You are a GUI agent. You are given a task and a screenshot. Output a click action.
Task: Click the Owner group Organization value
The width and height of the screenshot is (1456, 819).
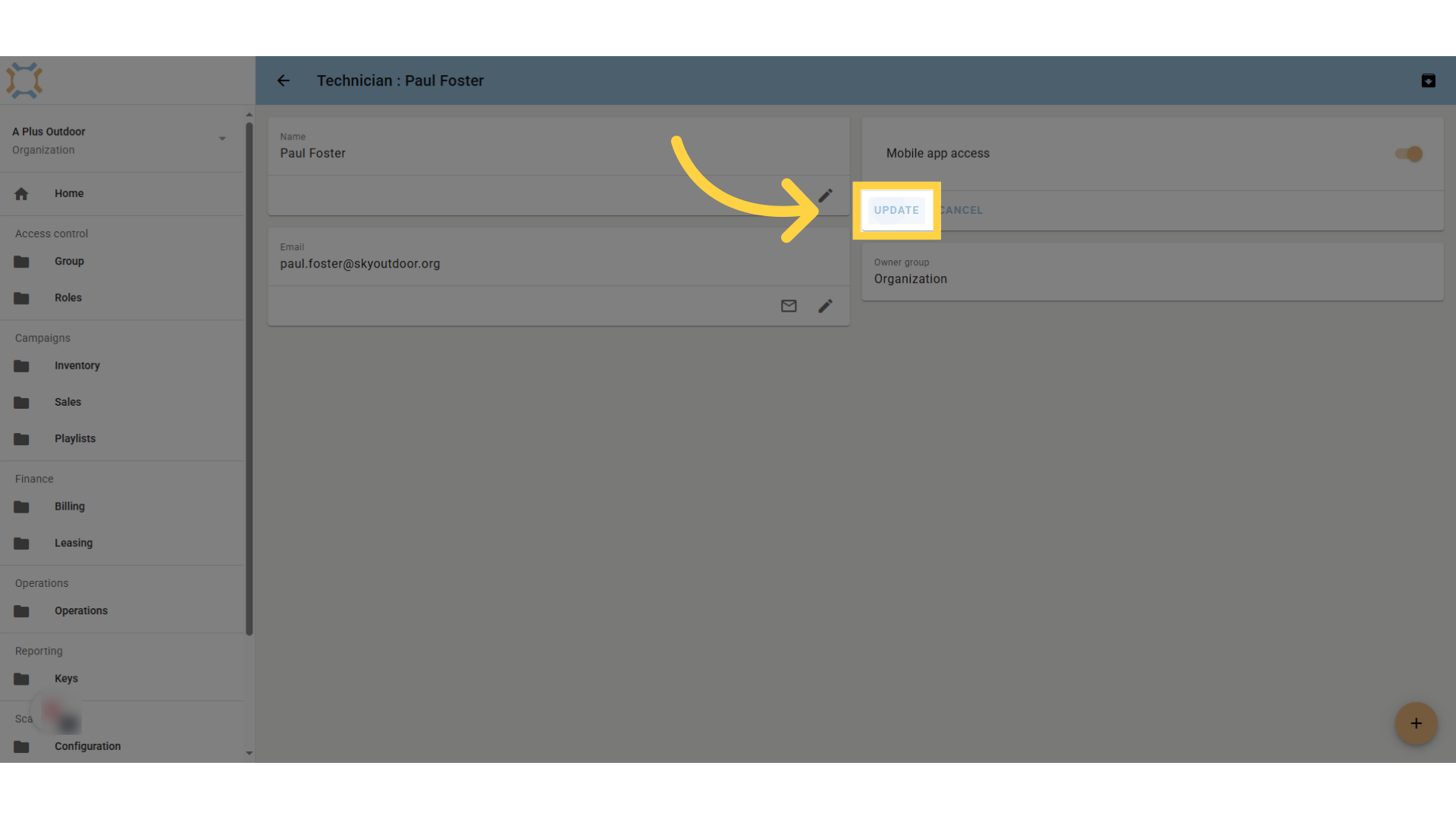pyautogui.click(x=911, y=279)
